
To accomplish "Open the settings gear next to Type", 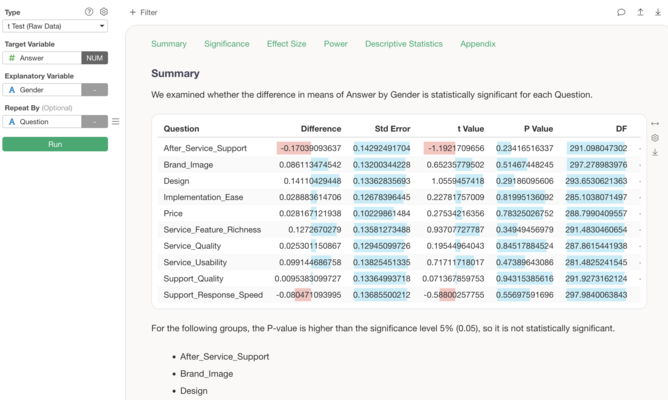I will click(x=104, y=12).
